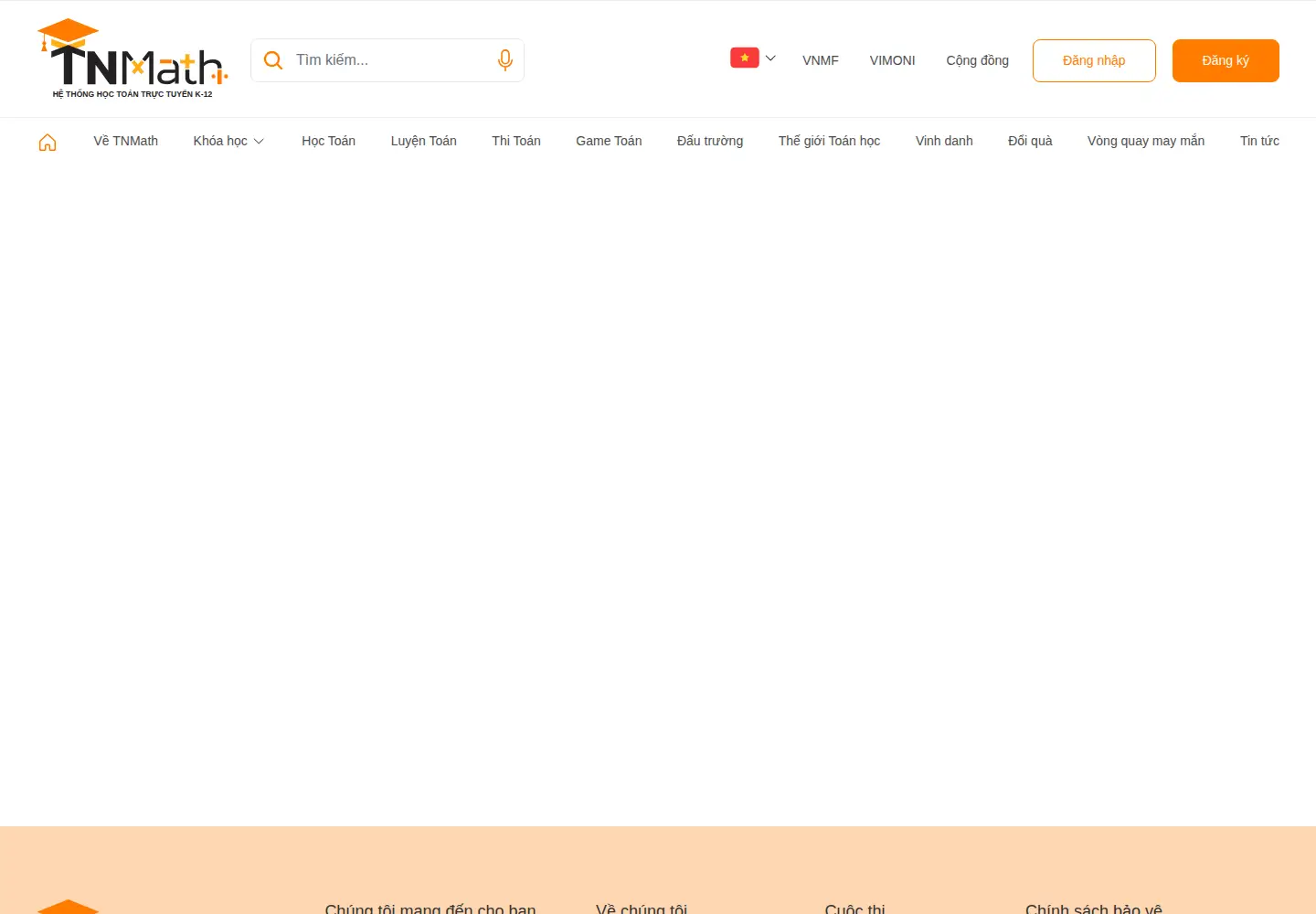Open Vòng quay may mắn

tap(1146, 141)
